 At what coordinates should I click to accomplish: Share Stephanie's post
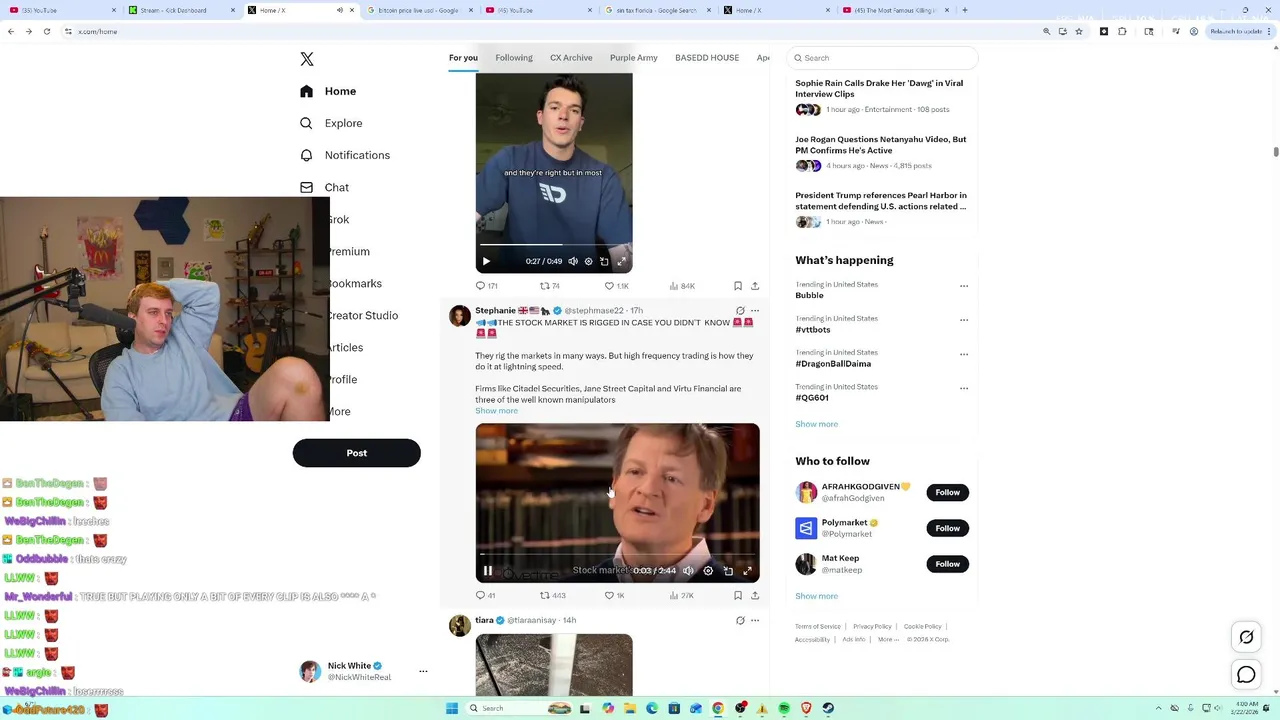coord(755,595)
